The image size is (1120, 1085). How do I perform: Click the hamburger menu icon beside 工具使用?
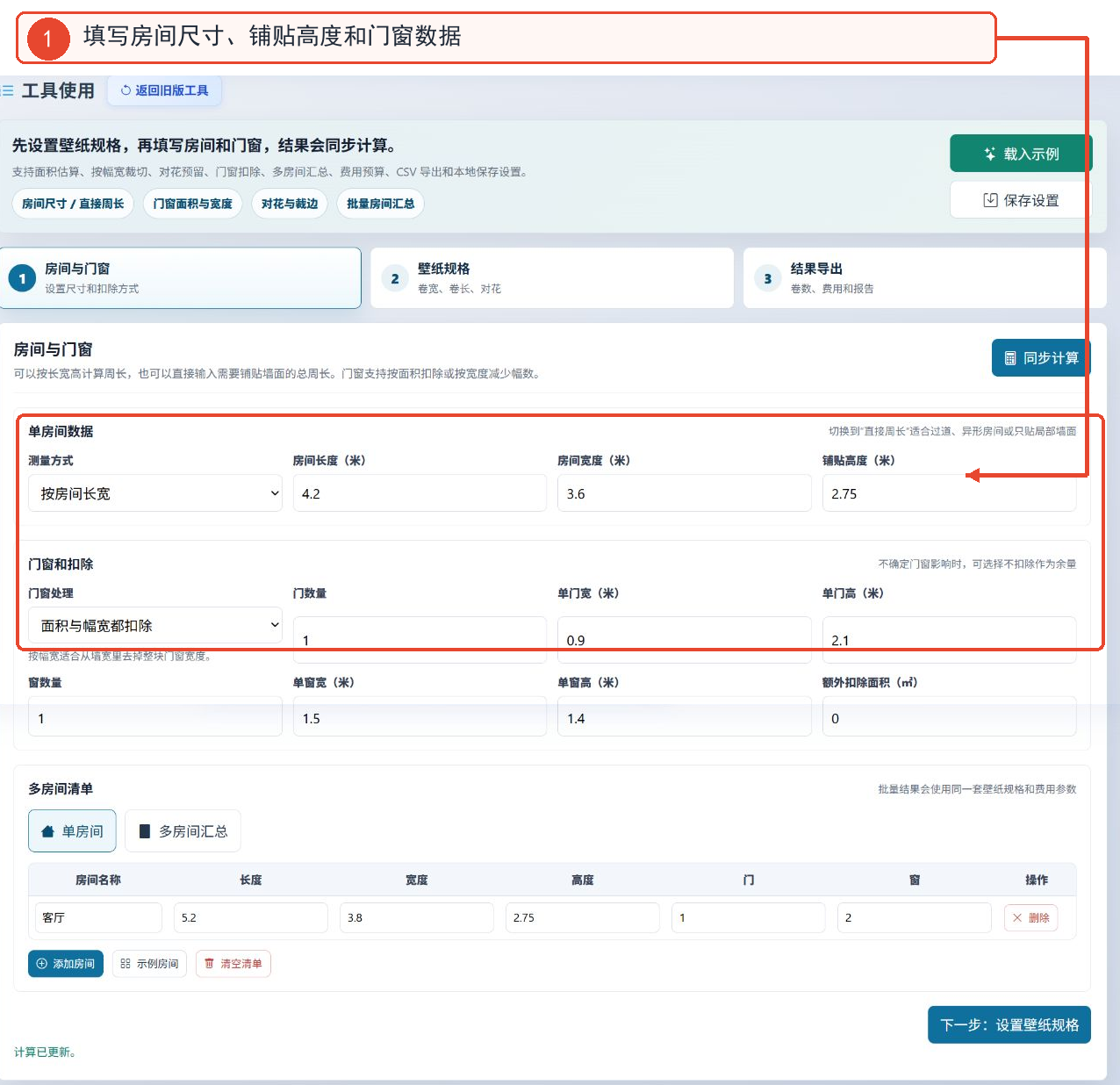point(8,90)
